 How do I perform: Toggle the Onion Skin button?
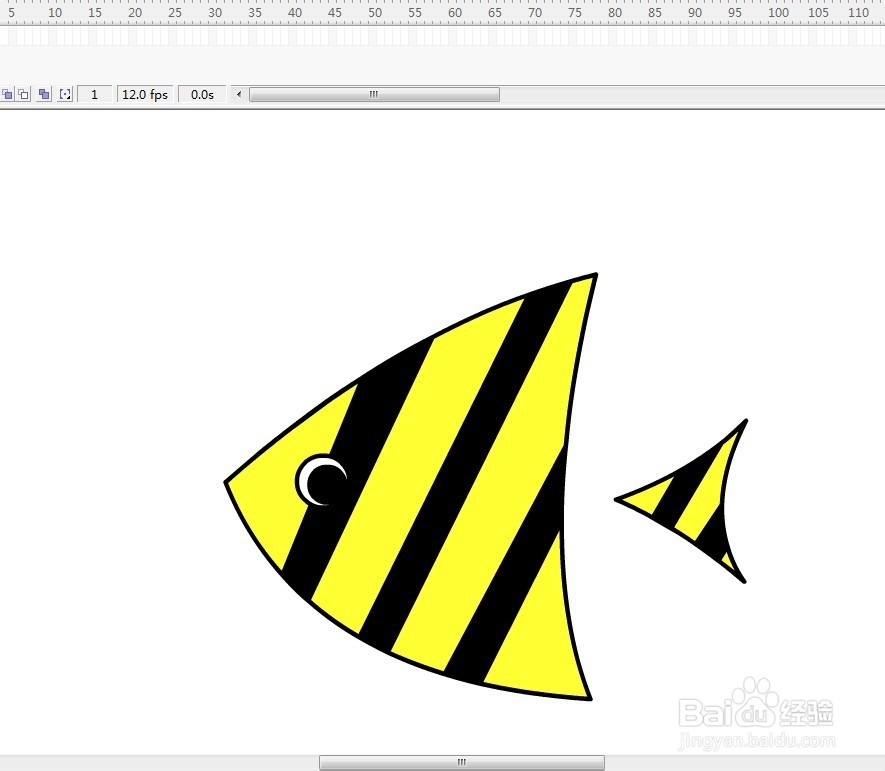7,94
